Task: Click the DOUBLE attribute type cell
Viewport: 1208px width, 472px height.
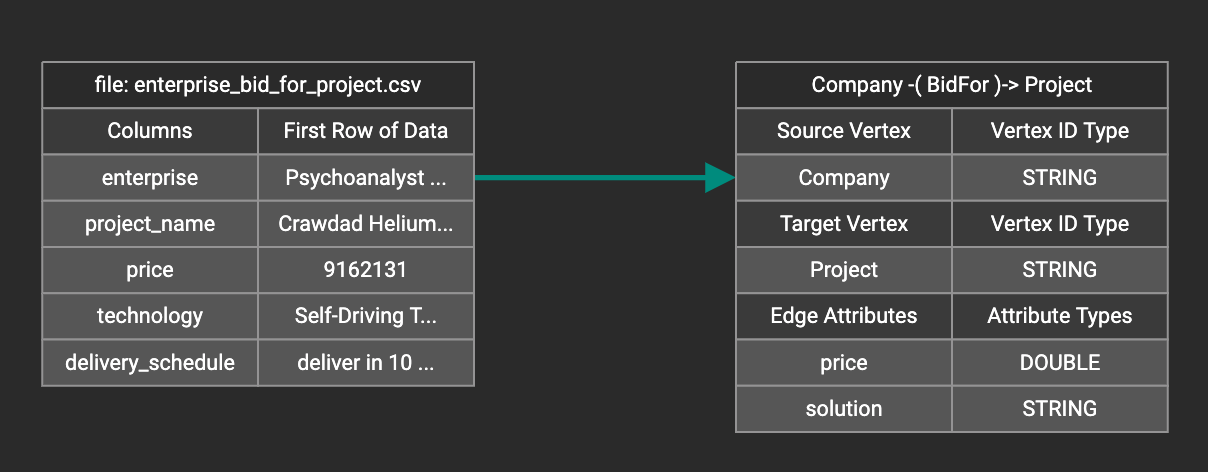Action: tap(1059, 362)
